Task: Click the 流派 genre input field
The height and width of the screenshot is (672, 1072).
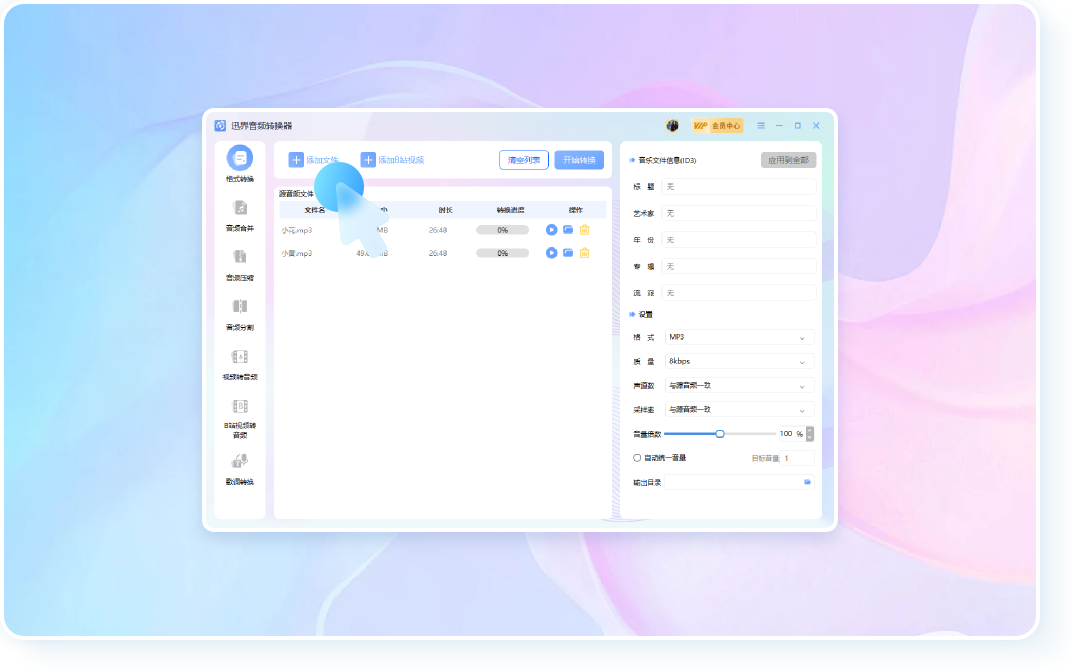Action: click(739, 293)
